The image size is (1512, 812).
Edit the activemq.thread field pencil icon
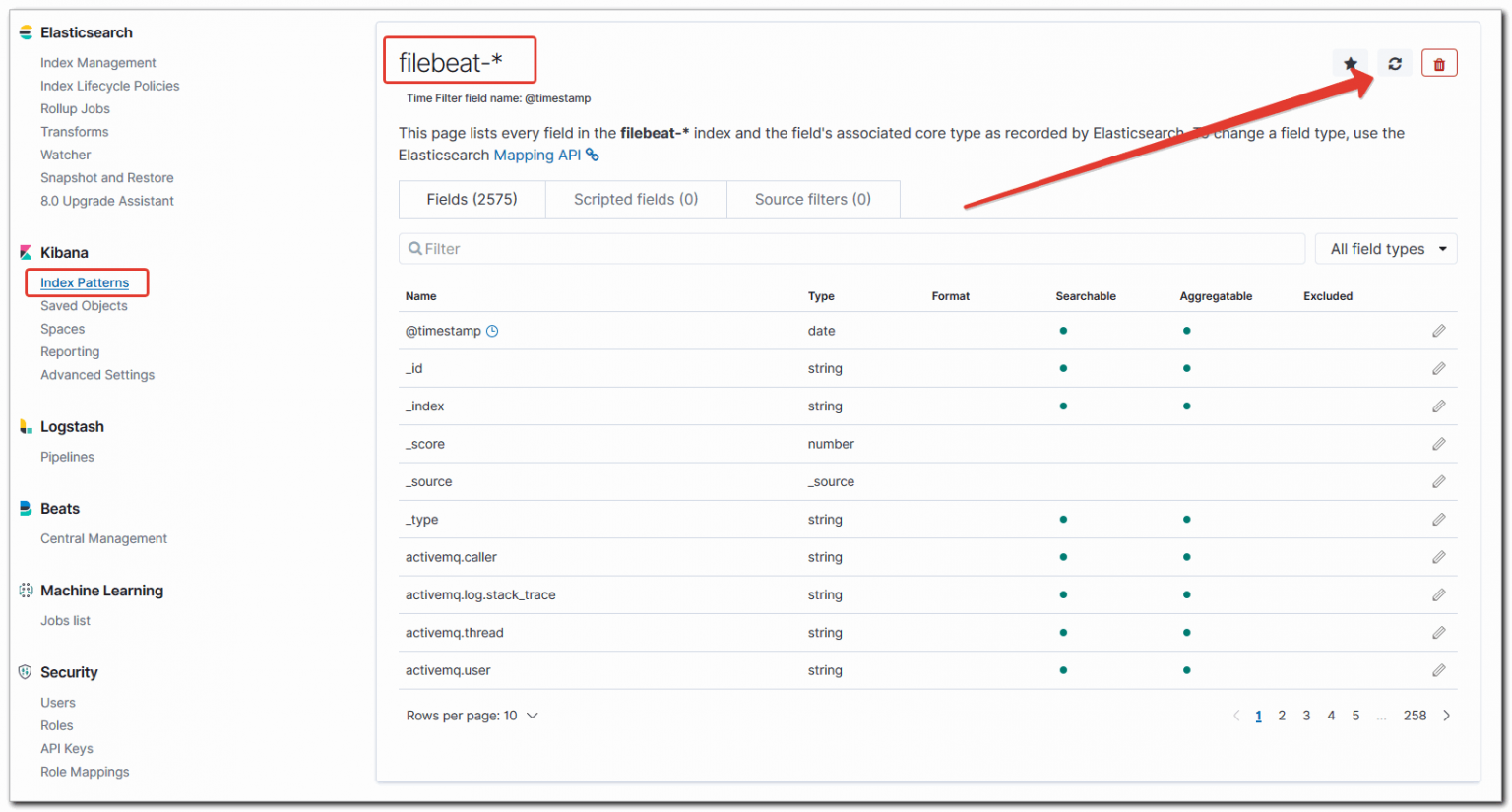tap(1439, 632)
